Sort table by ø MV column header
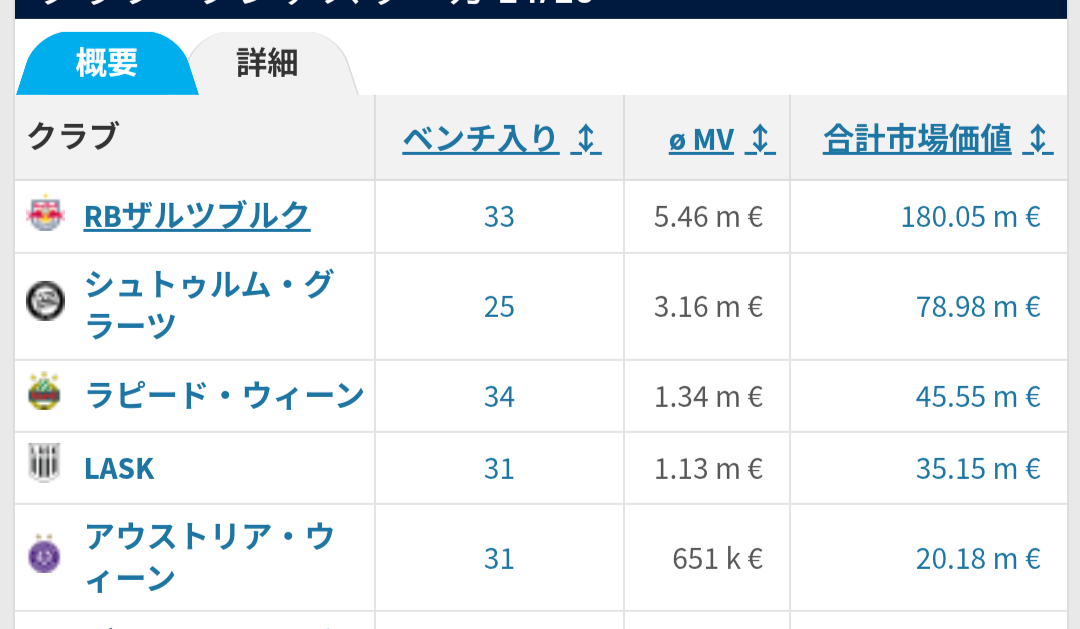The height and width of the screenshot is (629, 1080). tap(701, 140)
